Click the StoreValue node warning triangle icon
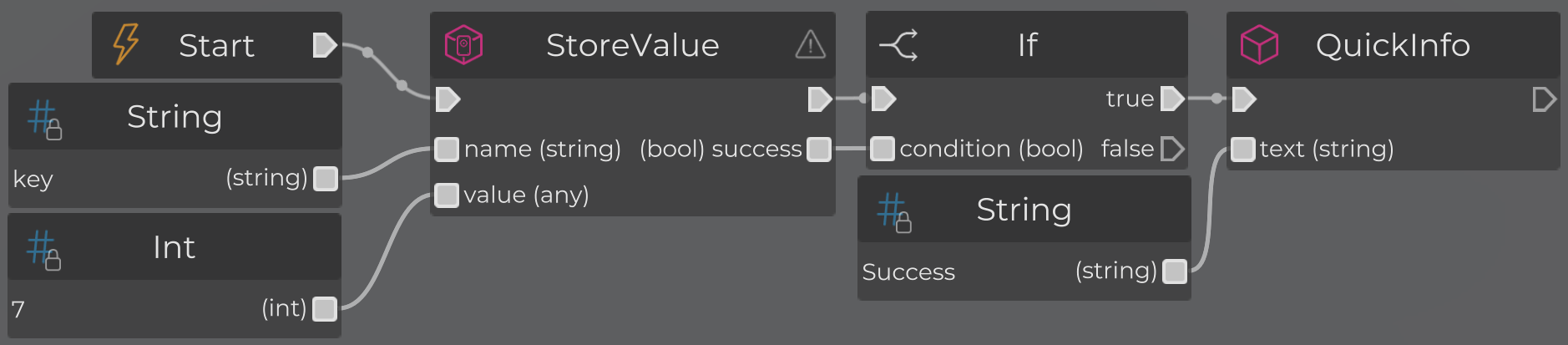The width and height of the screenshot is (1568, 345). [810, 44]
